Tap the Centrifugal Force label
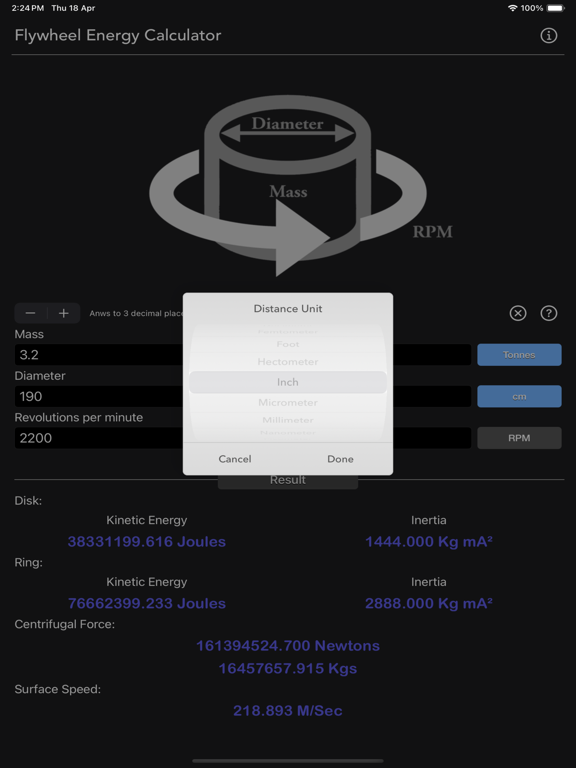 coord(65,624)
